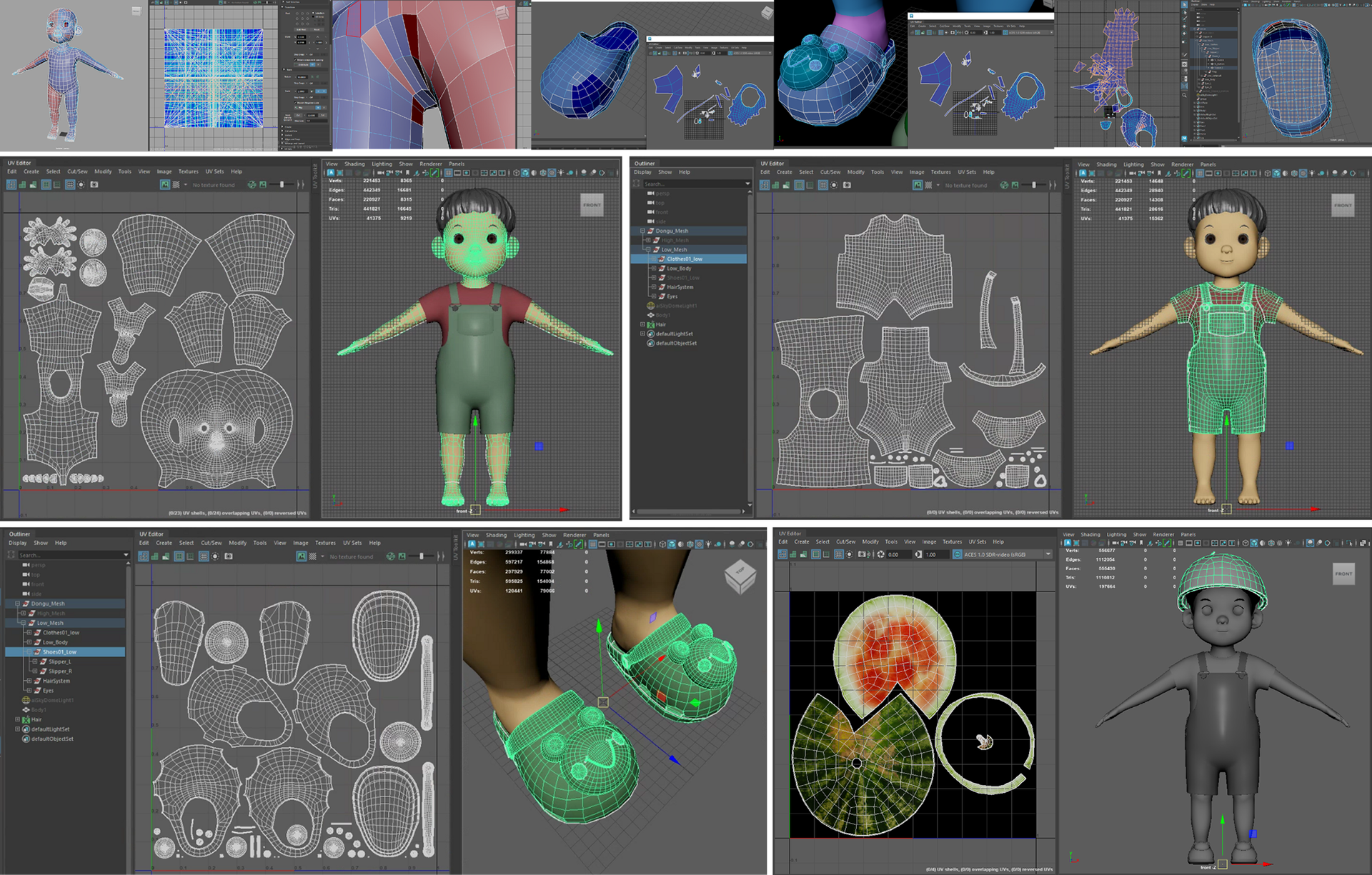Click aiSkyDomeLight1 icon in clothes Outliner

[650, 306]
